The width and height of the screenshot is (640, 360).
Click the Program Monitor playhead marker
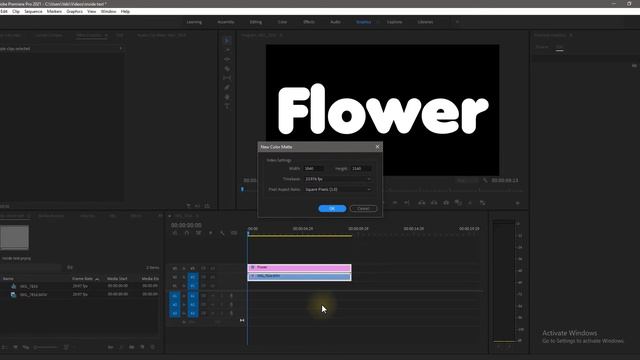pyautogui.click(x=242, y=189)
